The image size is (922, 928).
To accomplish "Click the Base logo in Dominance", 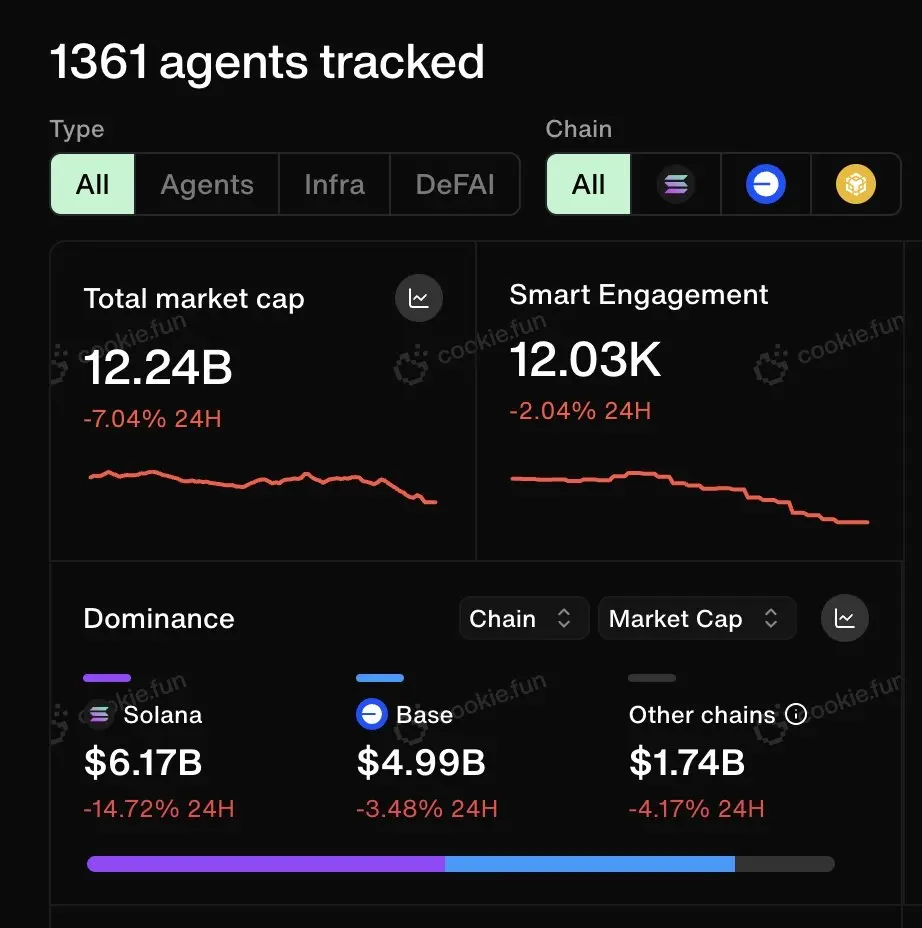I will 372,715.
